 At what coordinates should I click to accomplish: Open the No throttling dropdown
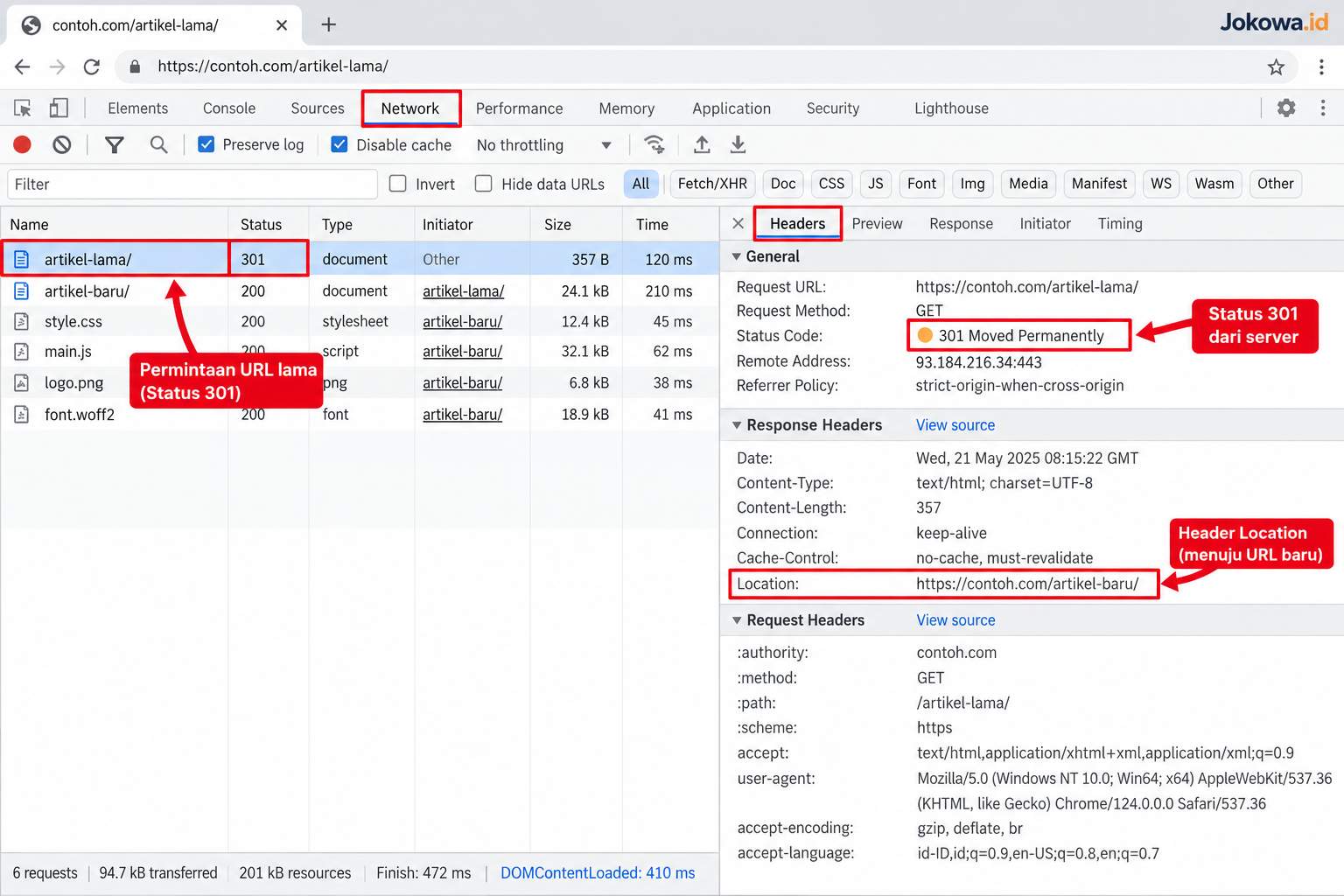pos(543,145)
